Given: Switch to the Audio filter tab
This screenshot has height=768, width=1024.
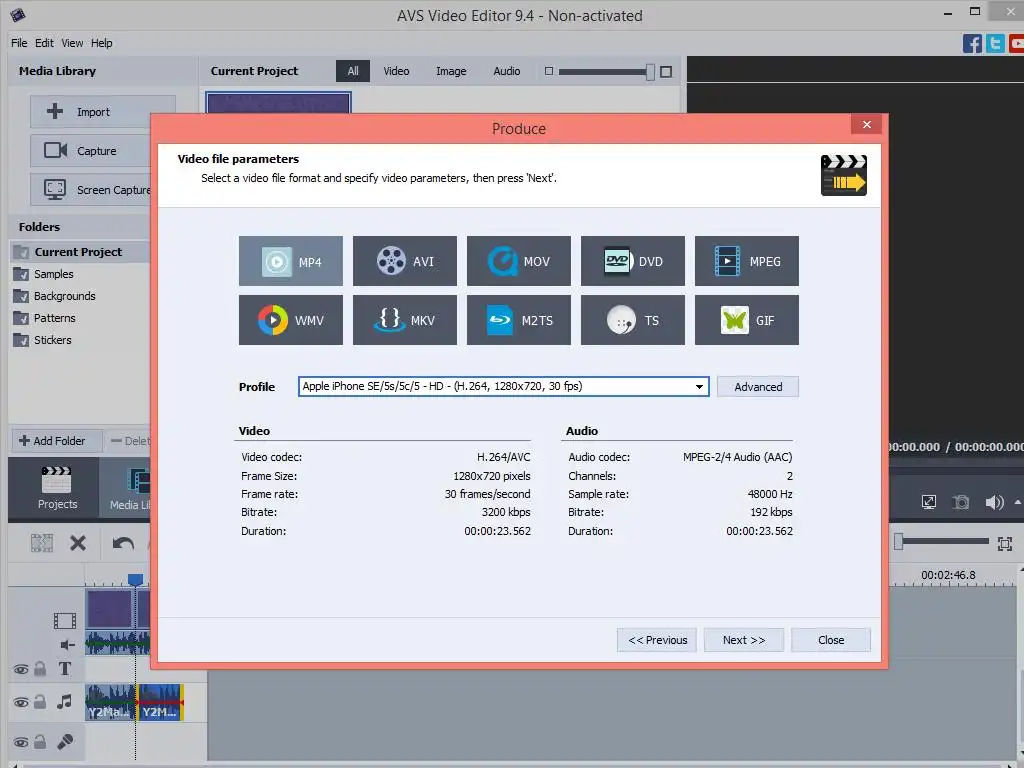Looking at the screenshot, I should 507,71.
